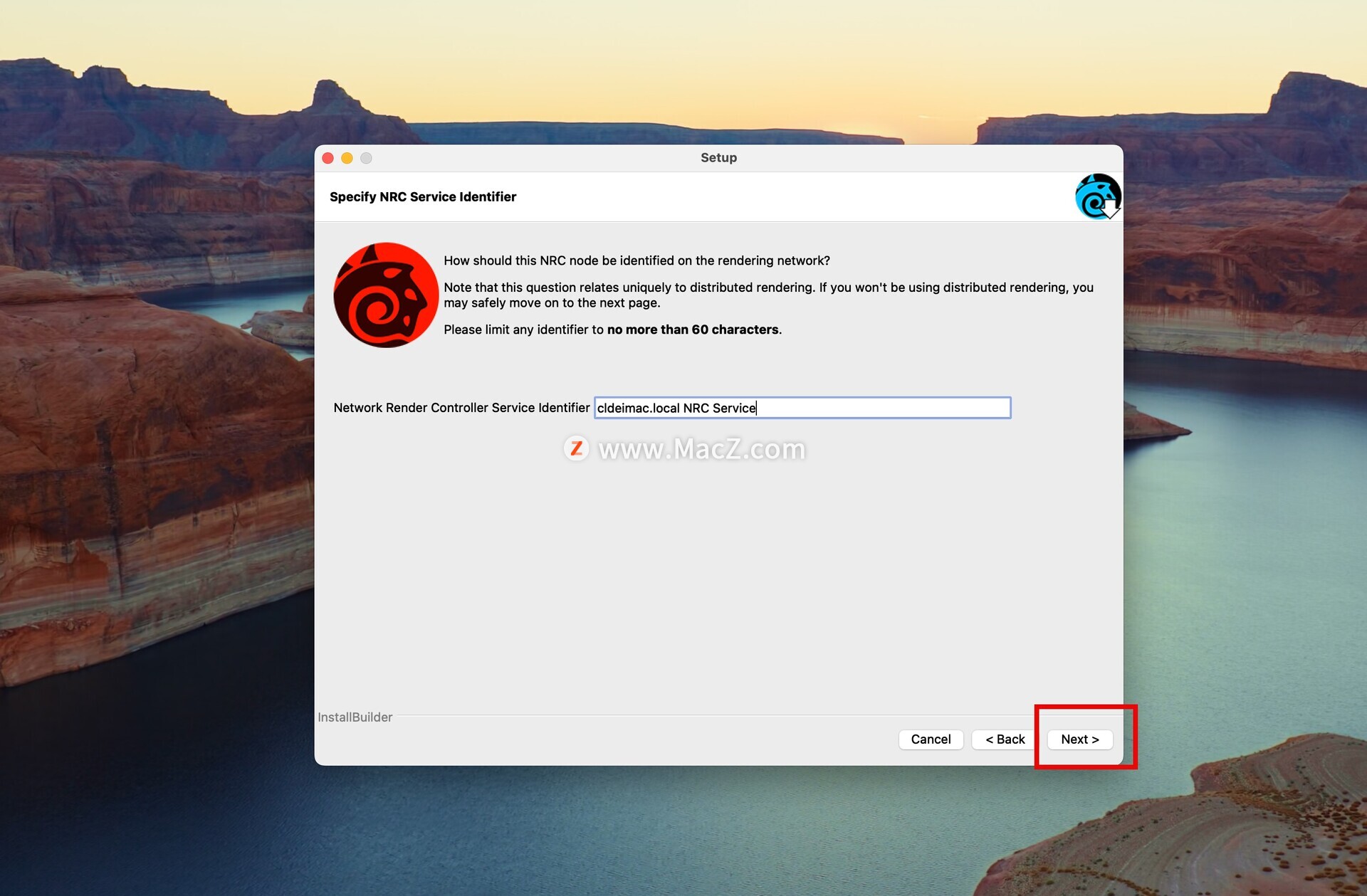Click the www.MacZ.com watermark text
The height and width of the screenshot is (896, 1367).
pyautogui.click(x=701, y=449)
